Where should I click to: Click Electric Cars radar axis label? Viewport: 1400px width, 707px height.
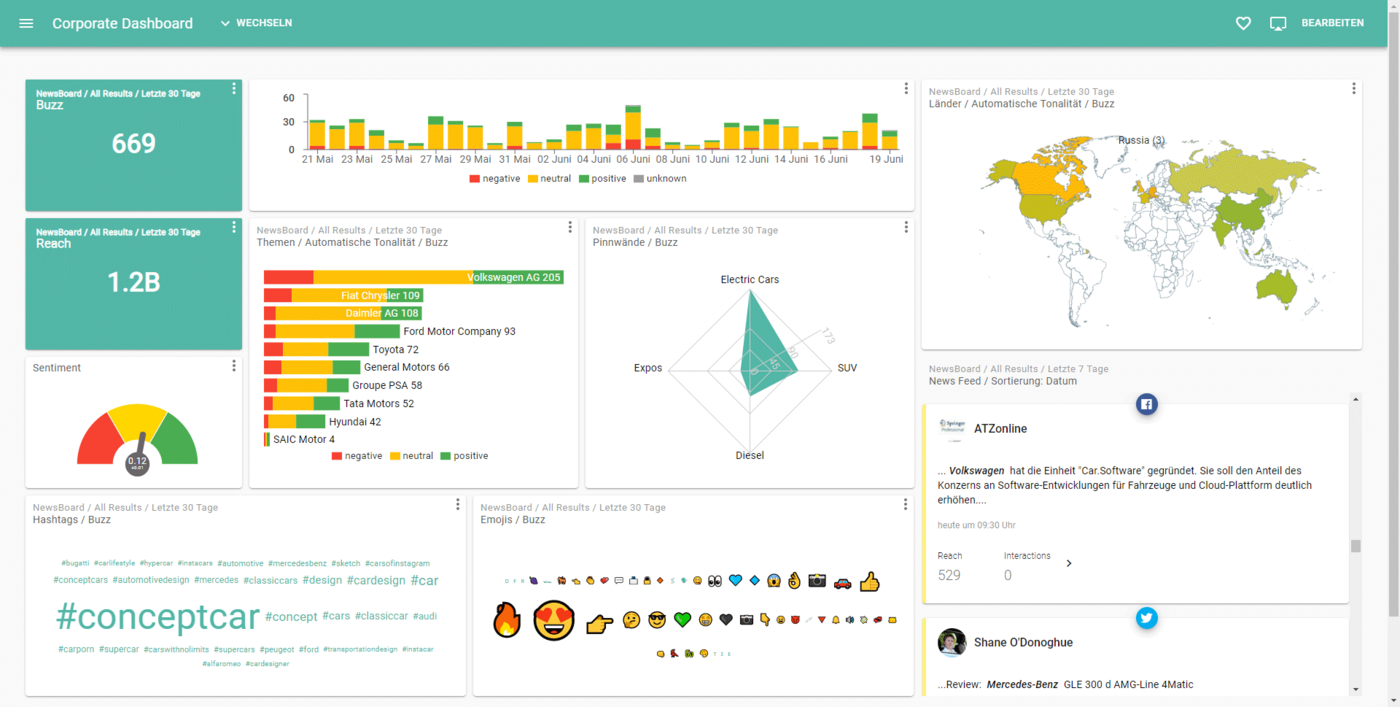[x=750, y=279]
